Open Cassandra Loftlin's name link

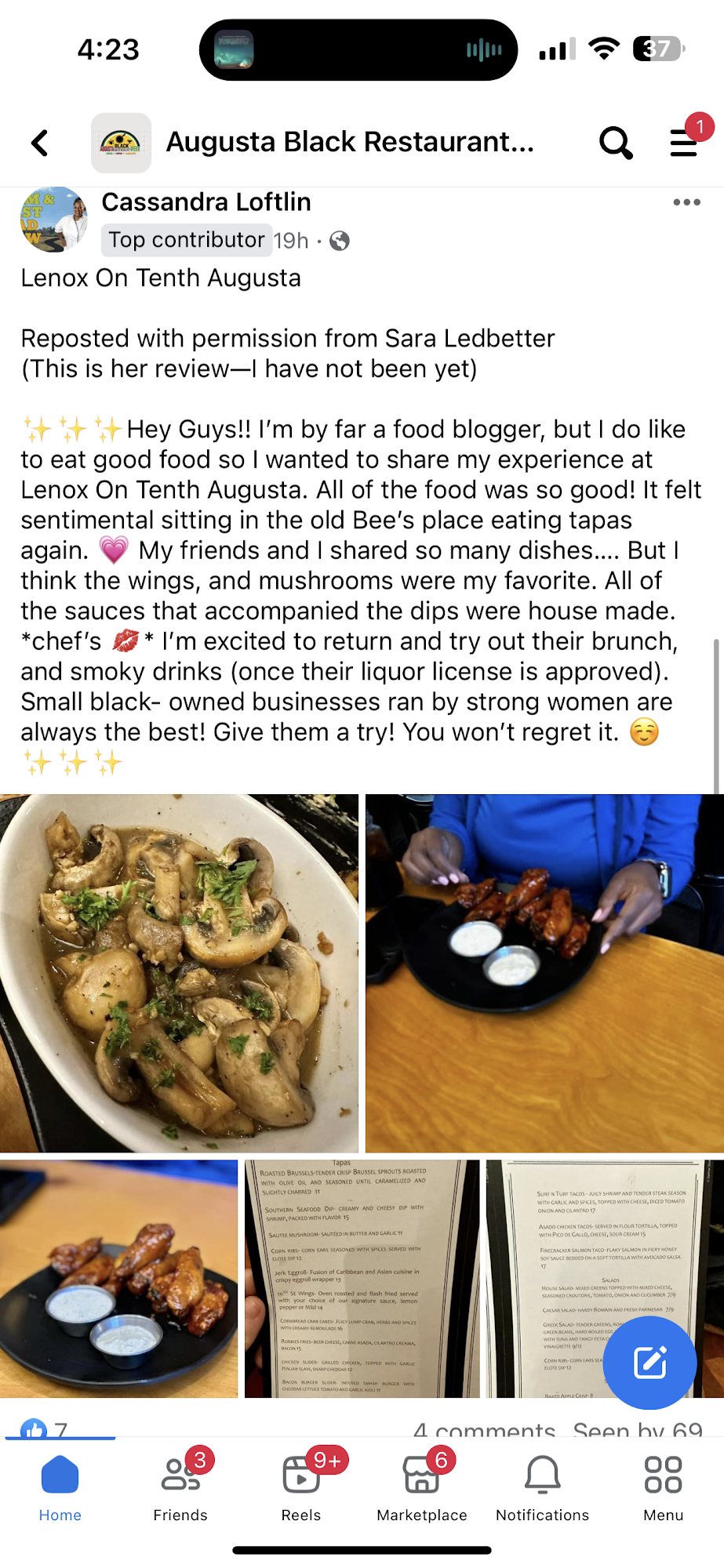(x=206, y=202)
